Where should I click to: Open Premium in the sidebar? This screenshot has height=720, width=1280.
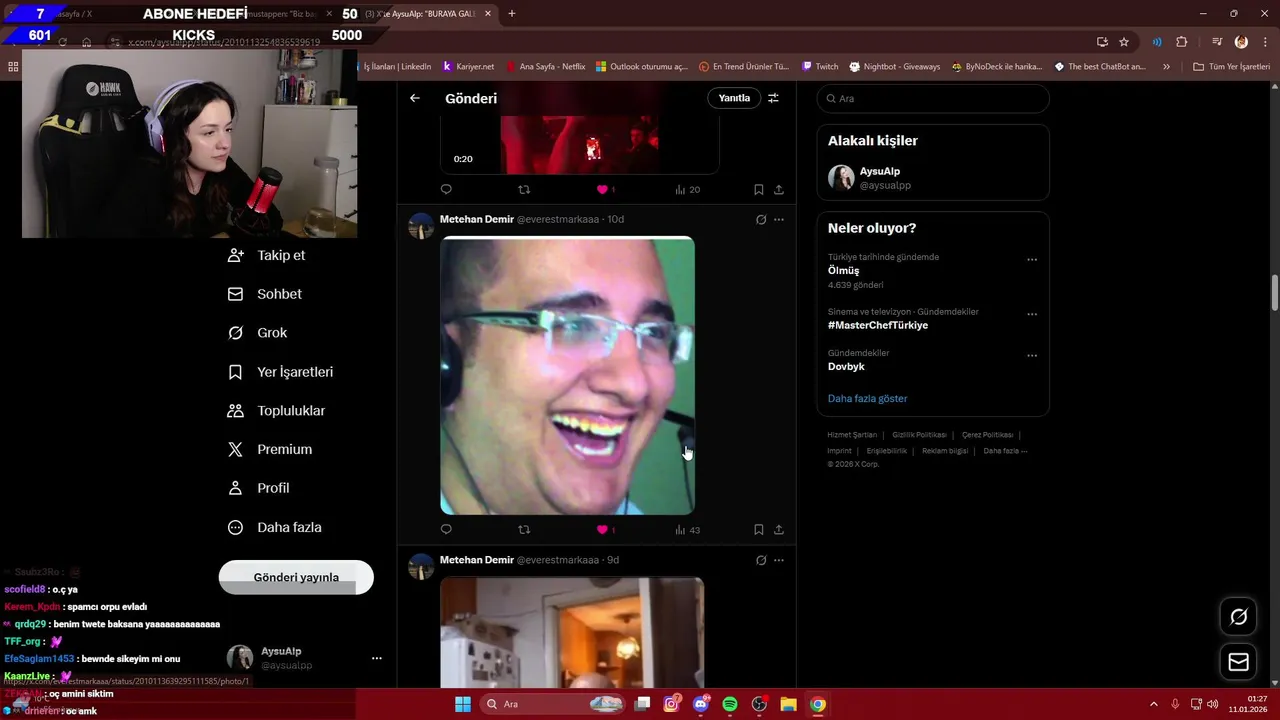[x=270, y=450]
